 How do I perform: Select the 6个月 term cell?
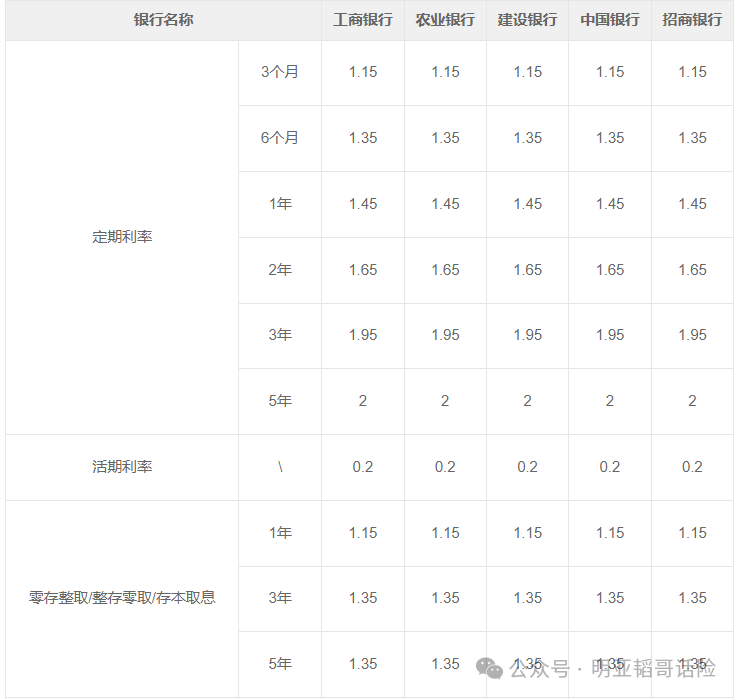click(280, 138)
